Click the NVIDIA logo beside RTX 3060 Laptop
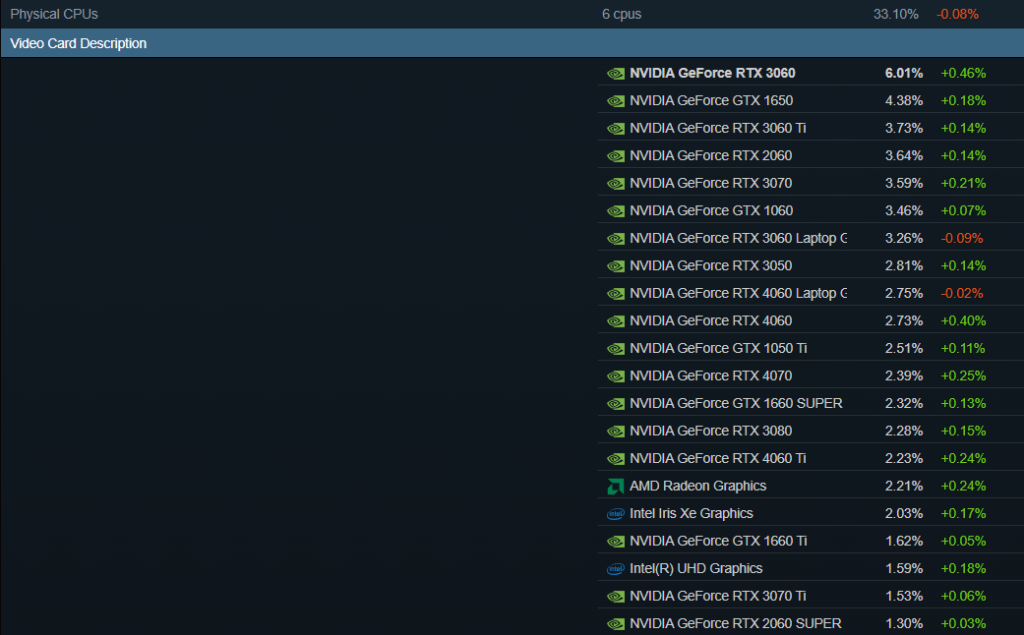Viewport: 1024px width, 635px height. click(615, 239)
